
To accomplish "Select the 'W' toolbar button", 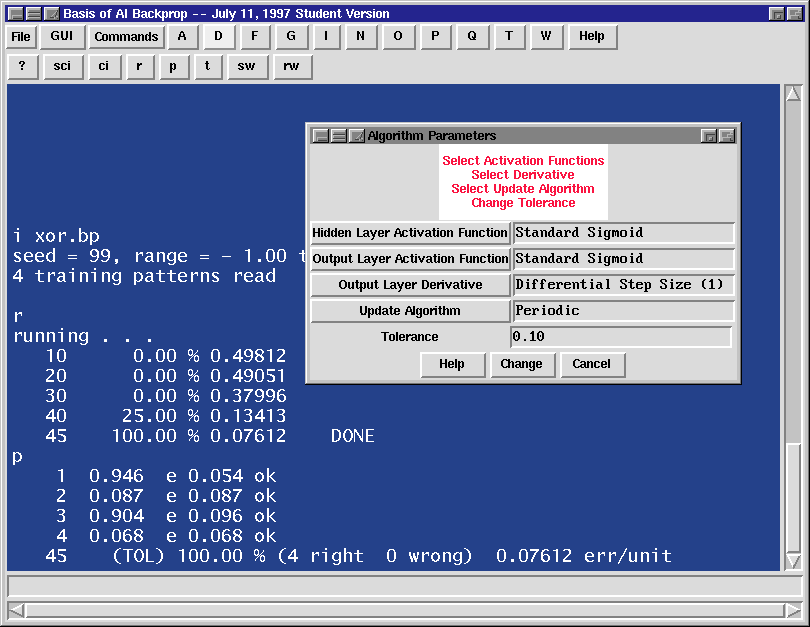I will pos(545,37).
